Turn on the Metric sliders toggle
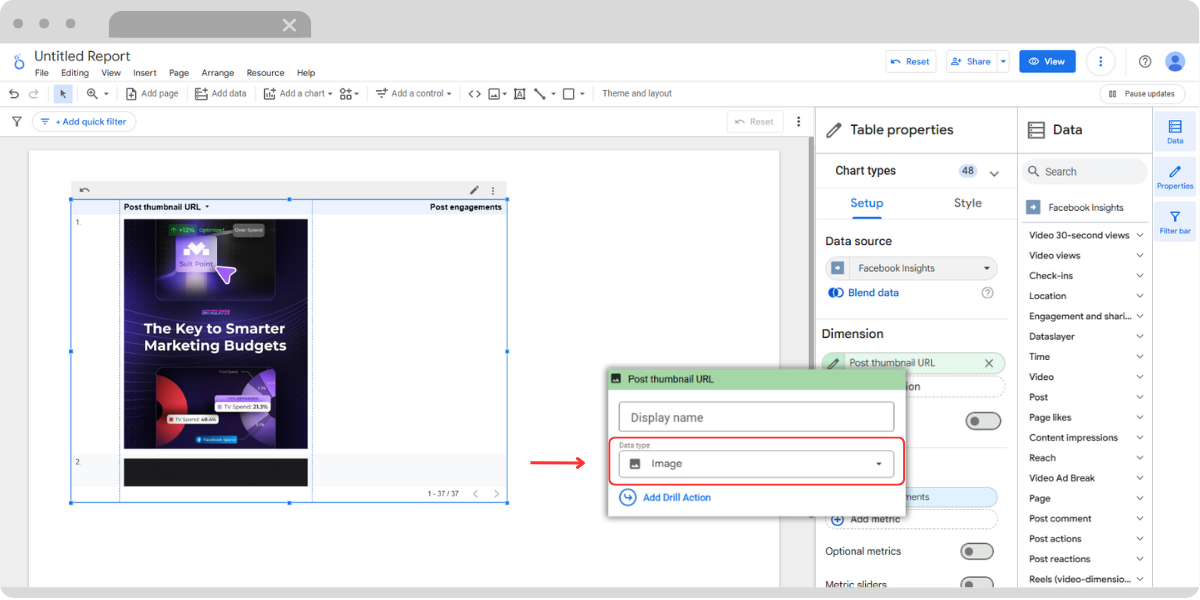Viewport: 1200px width, 600px height. [x=977, y=581]
